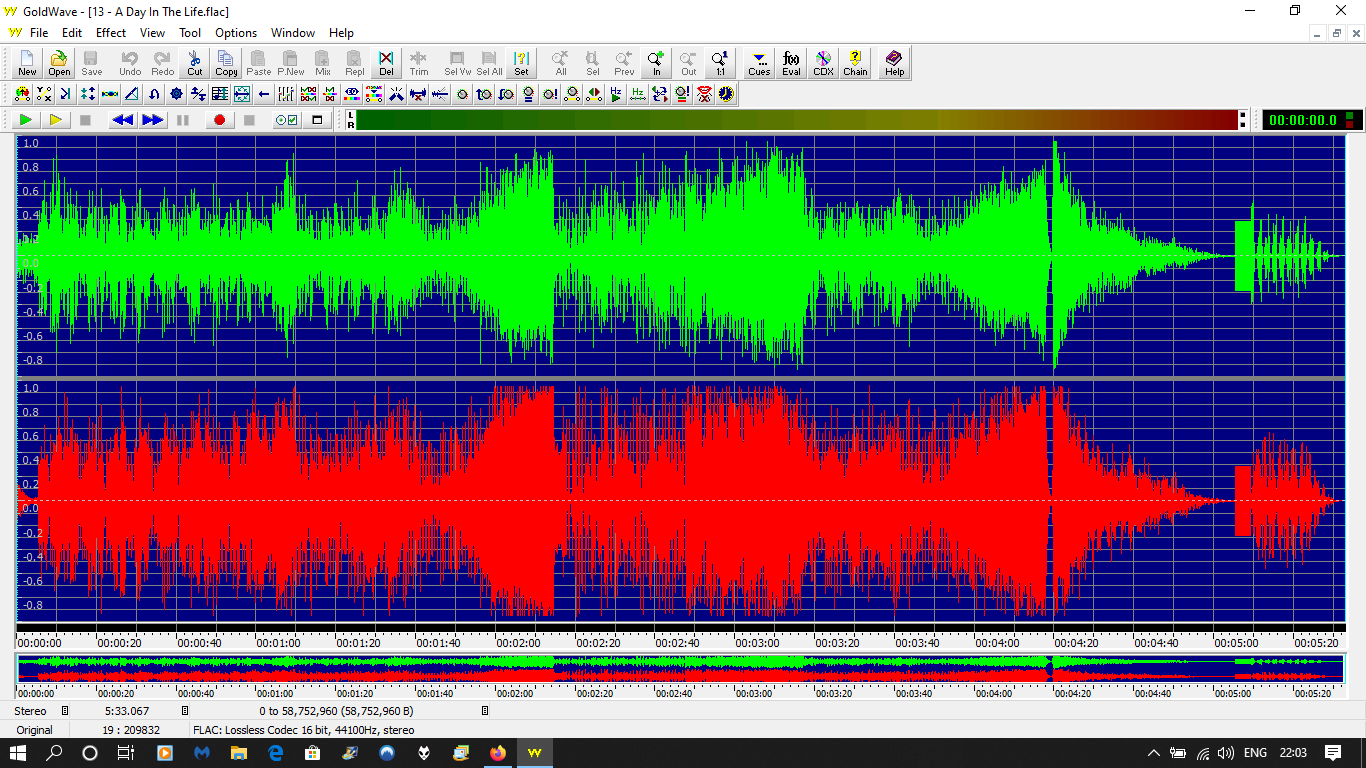Open the Mechanize gear effect icon
Image resolution: width=1366 pixels, height=768 pixels.
176,94
